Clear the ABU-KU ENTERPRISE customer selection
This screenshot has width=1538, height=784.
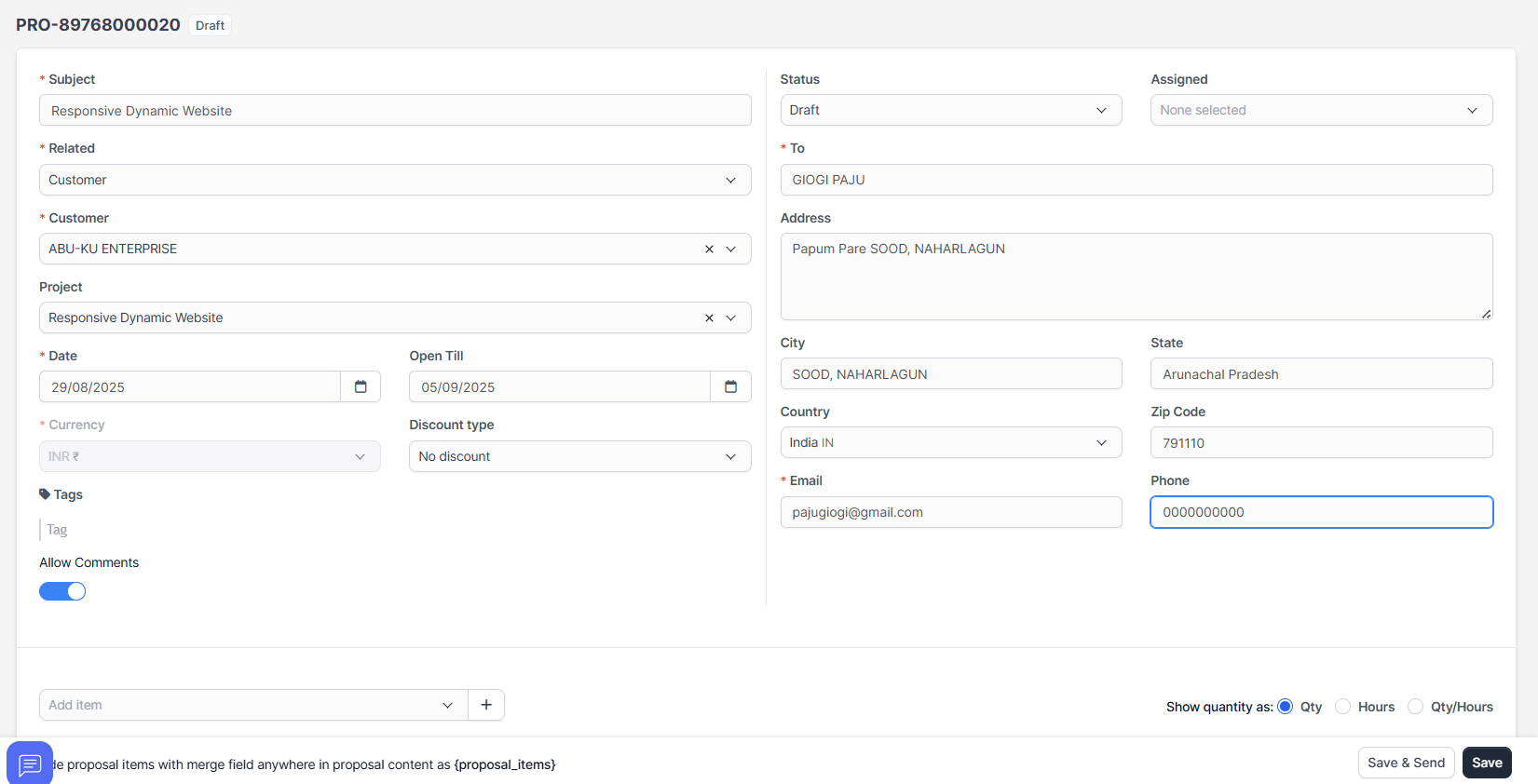pyautogui.click(x=709, y=249)
